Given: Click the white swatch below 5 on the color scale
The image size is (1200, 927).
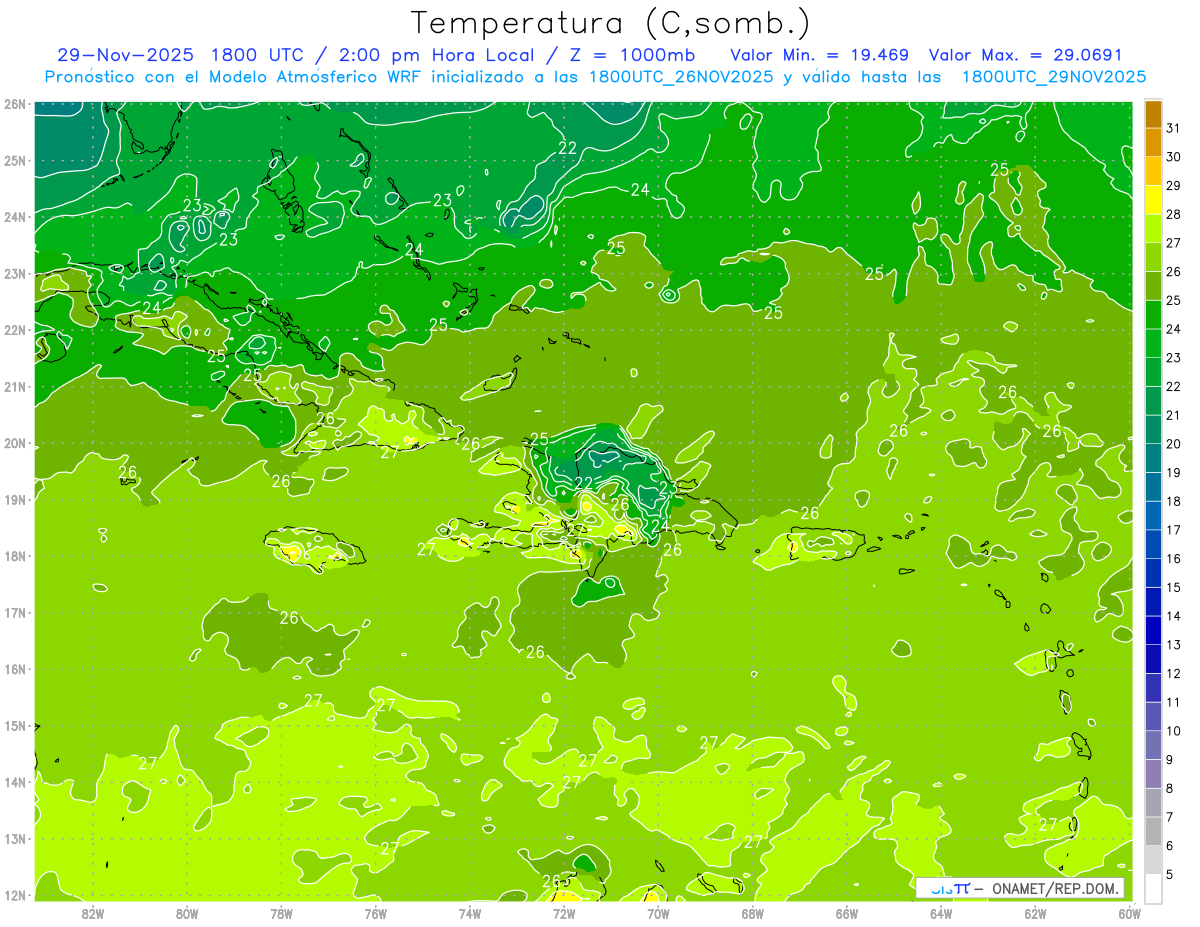Looking at the screenshot, I should tap(1153, 888).
